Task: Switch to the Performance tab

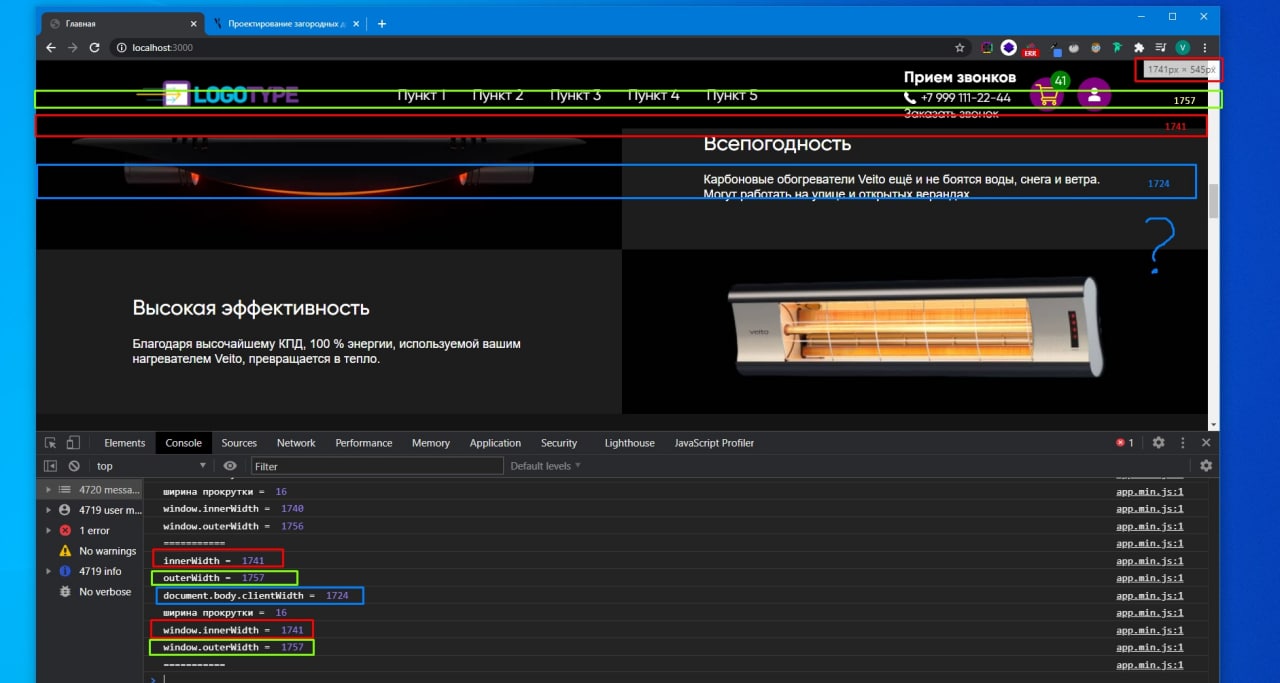Action: (x=364, y=443)
